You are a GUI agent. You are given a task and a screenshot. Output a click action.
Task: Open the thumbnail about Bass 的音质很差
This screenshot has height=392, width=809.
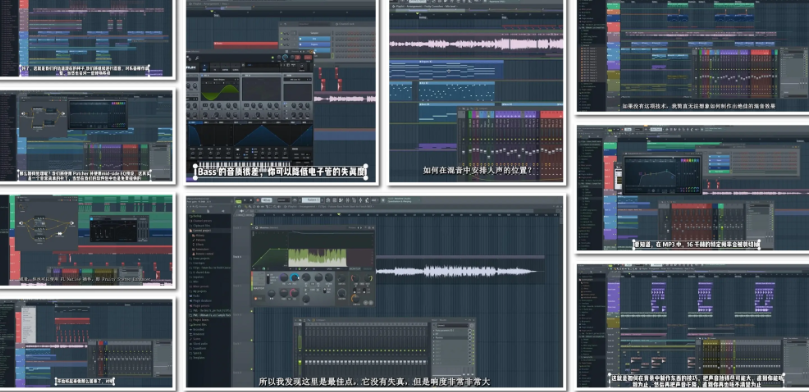coord(281,90)
